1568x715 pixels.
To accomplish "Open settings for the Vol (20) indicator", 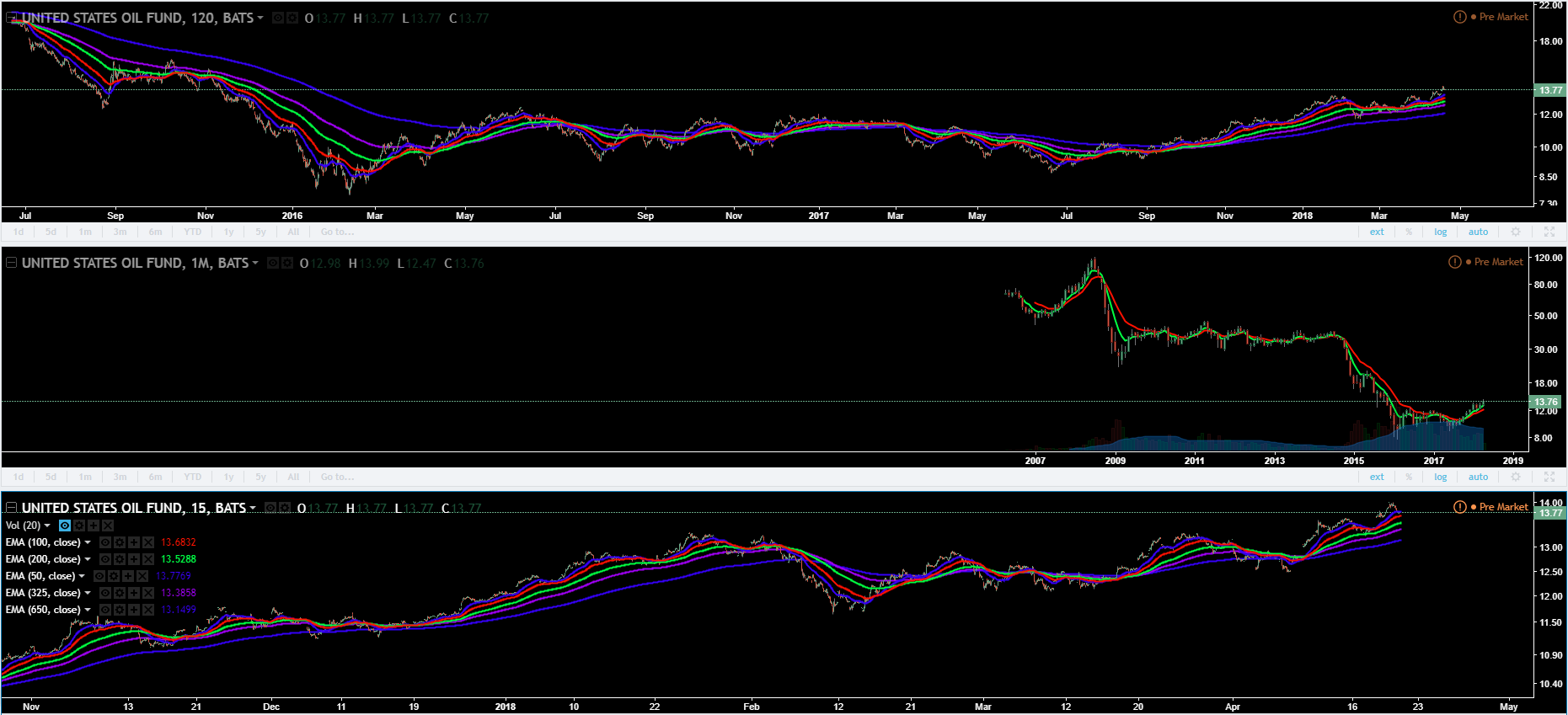I will (x=78, y=526).
